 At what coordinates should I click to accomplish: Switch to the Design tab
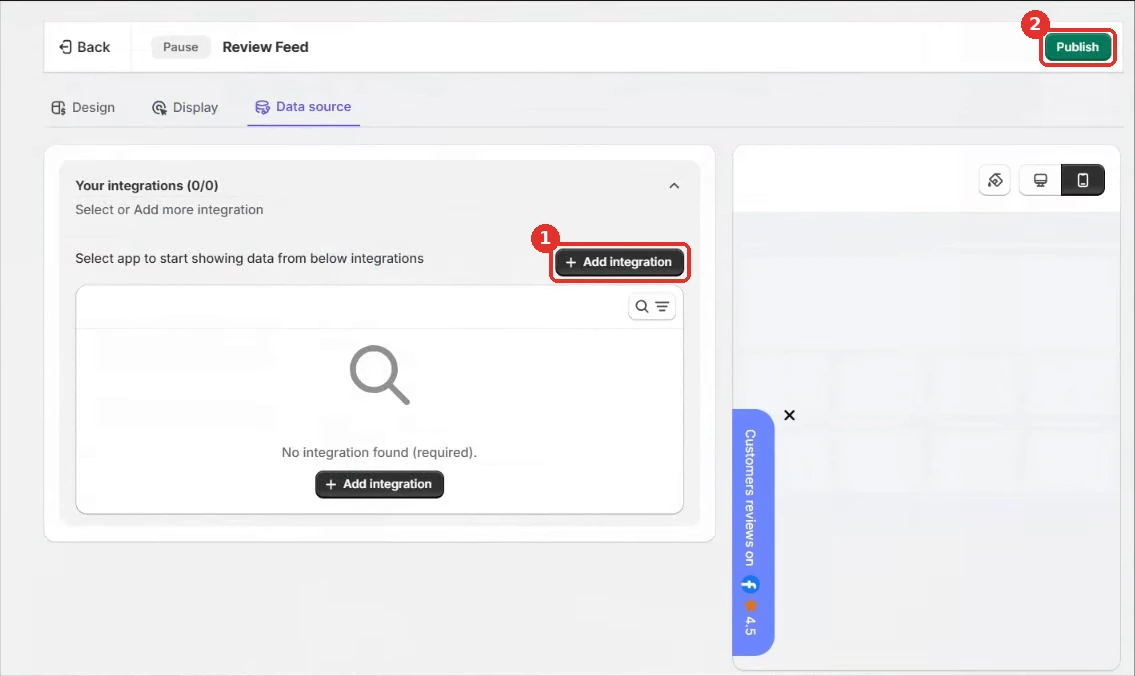[83, 107]
